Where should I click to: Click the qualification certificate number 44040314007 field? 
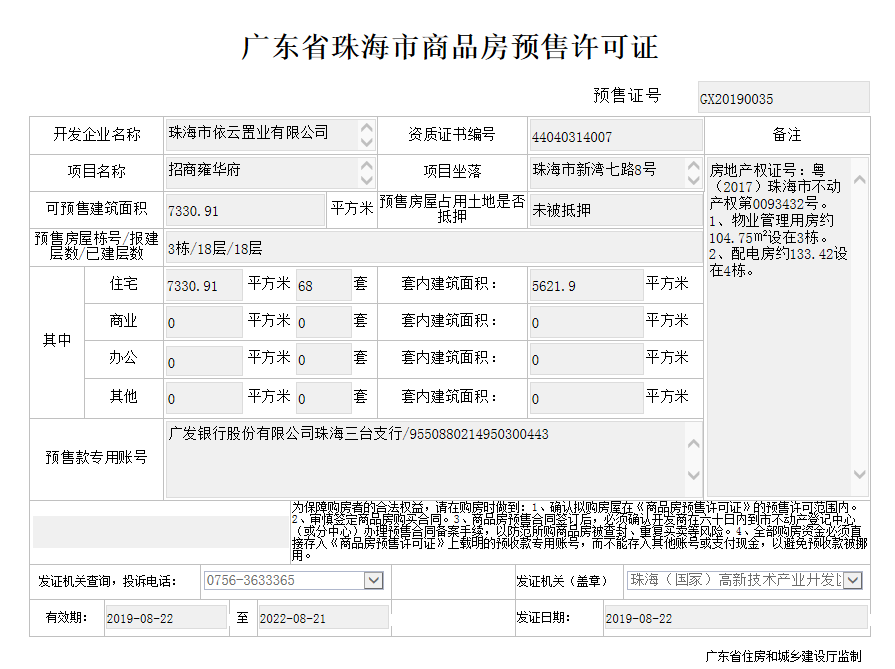point(614,136)
